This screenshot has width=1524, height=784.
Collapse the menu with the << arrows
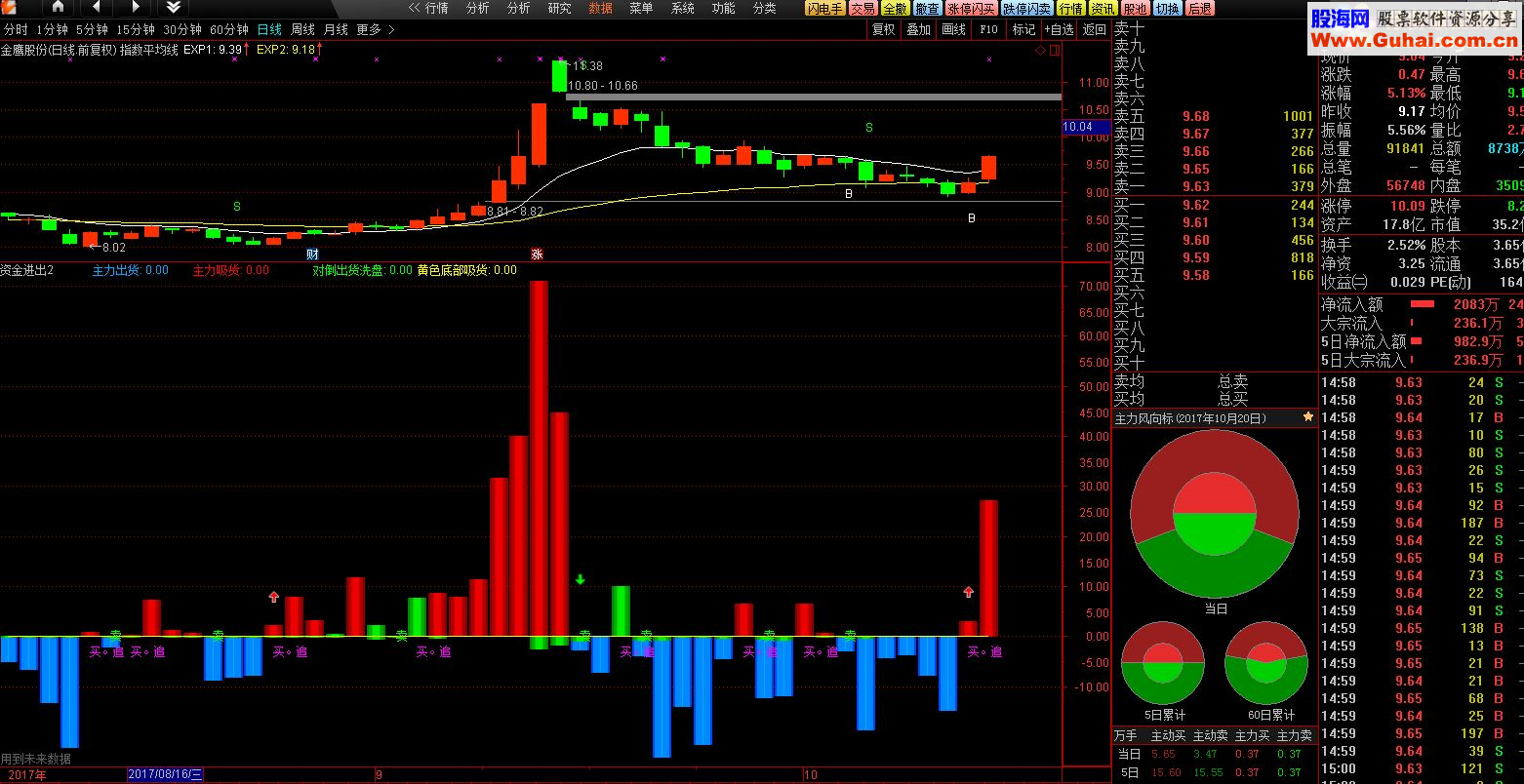coord(413,8)
